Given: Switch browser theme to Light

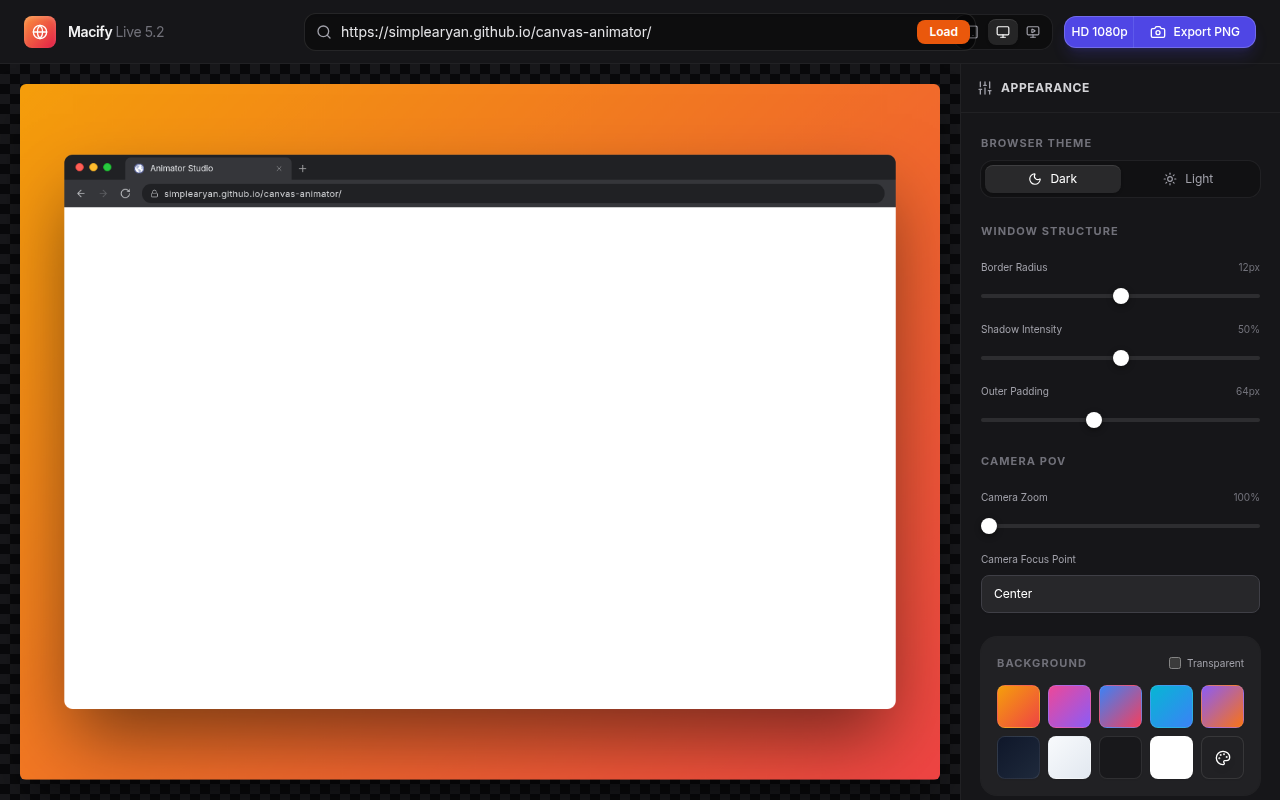Looking at the screenshot, I should click(x=1188, y=179).
